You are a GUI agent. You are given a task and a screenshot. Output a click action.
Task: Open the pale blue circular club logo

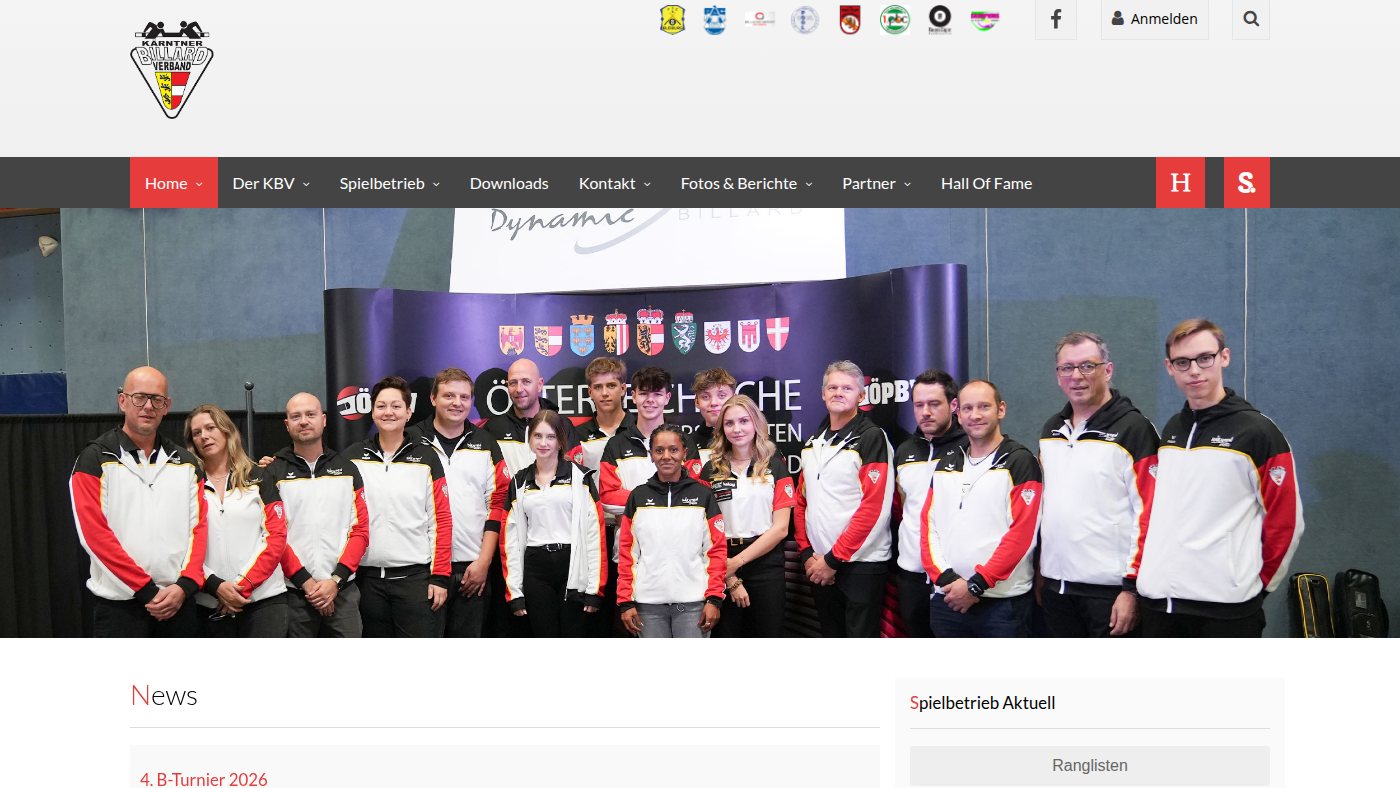pos(805,19)
